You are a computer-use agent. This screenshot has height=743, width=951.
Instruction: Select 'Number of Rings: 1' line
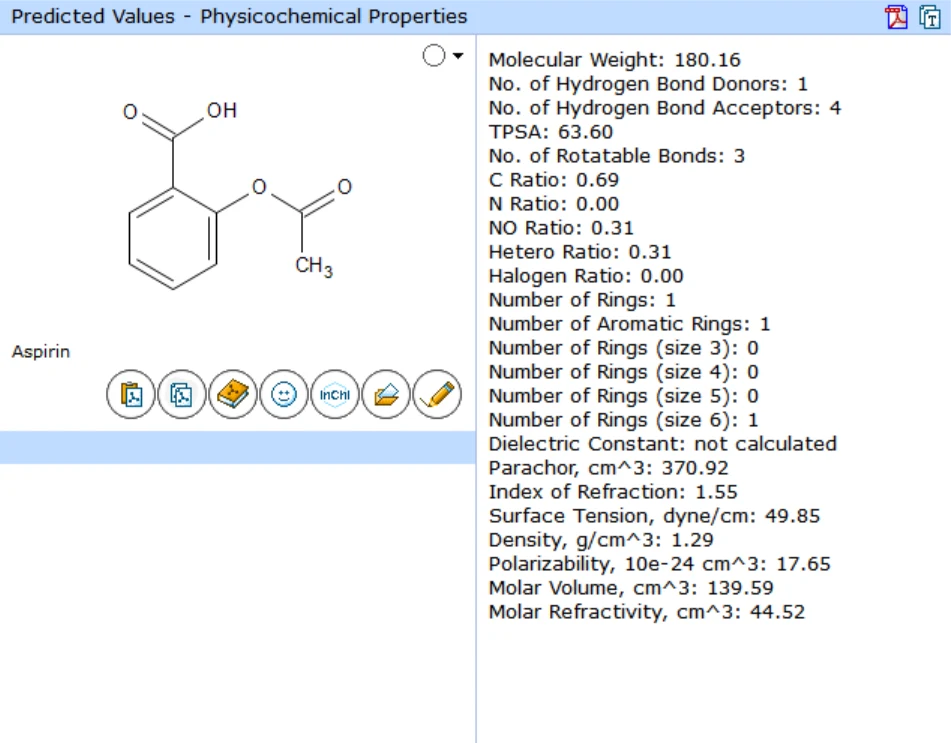[582, 300]
